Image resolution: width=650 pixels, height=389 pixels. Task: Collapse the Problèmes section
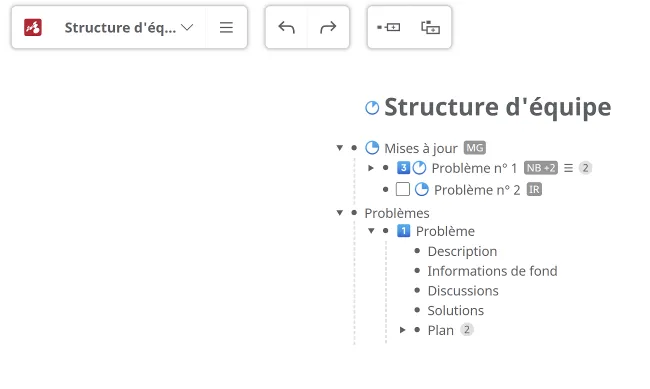[340, 213]
